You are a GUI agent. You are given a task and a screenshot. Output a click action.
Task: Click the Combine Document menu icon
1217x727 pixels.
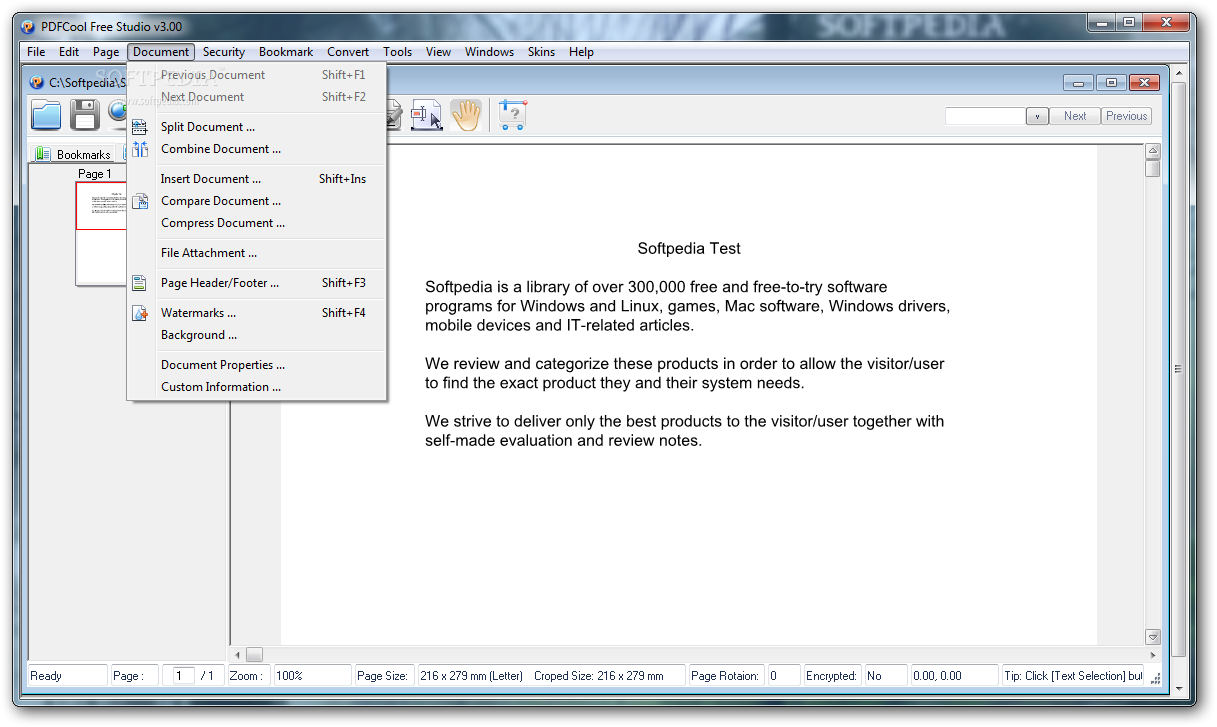tap(140, 149)
